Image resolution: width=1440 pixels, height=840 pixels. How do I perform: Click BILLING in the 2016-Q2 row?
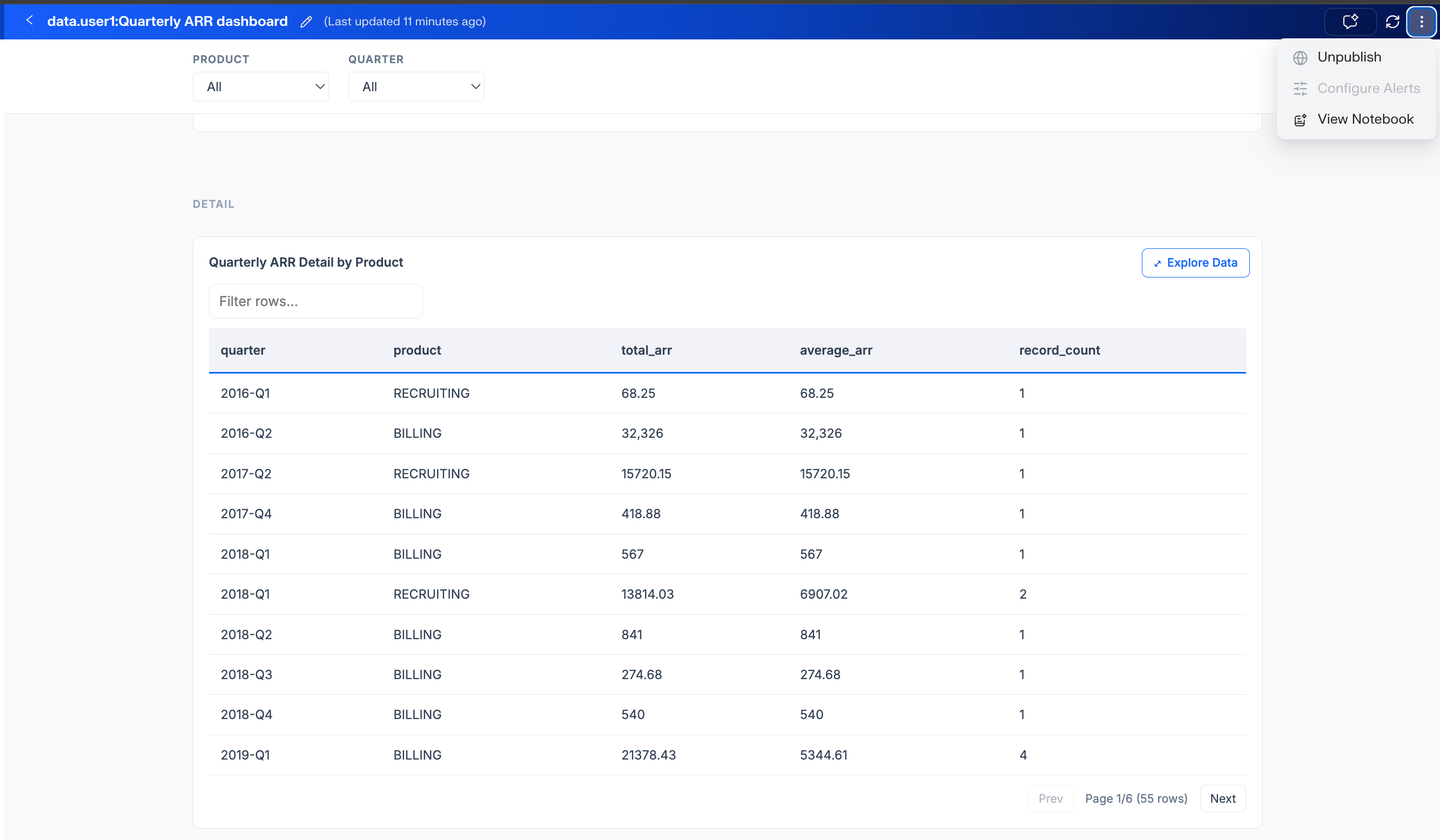click(x=417, y=433)
